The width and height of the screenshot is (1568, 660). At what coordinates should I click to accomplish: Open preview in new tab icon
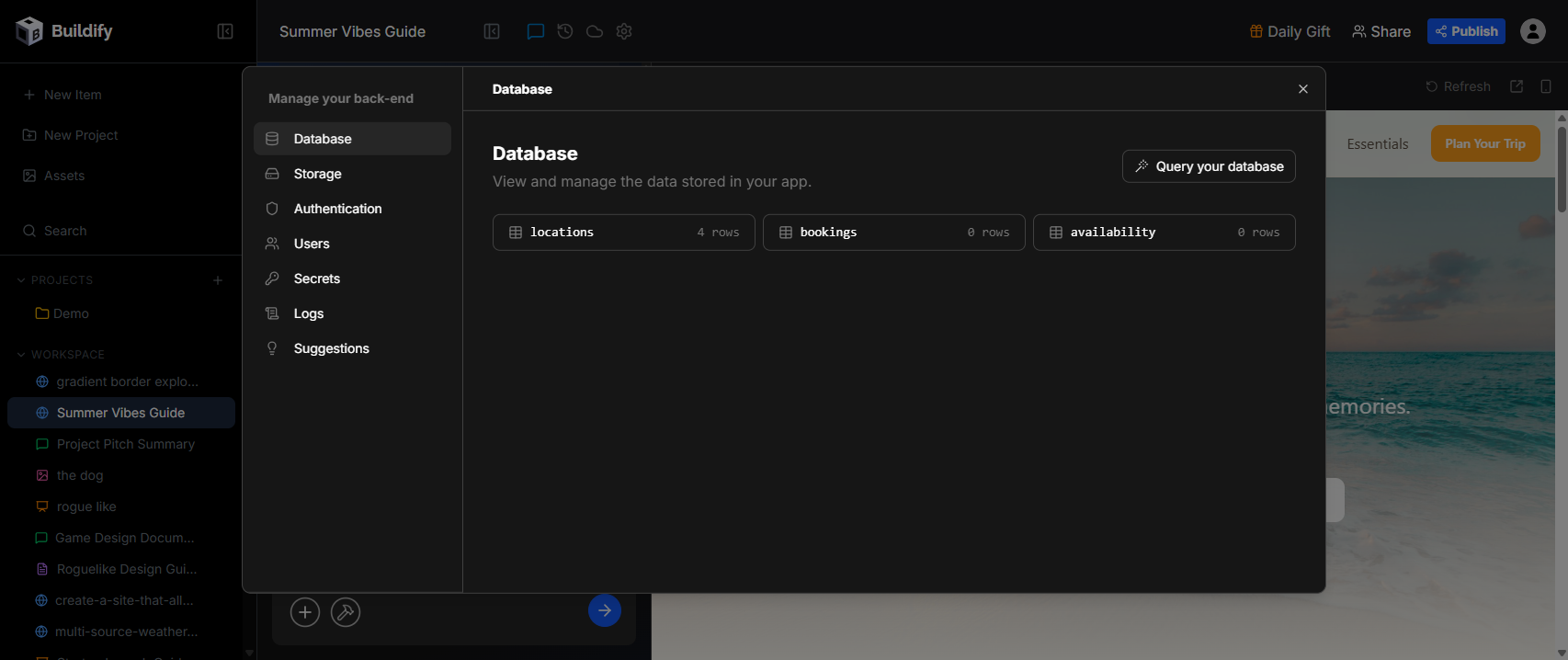[x=1517, y=86]
